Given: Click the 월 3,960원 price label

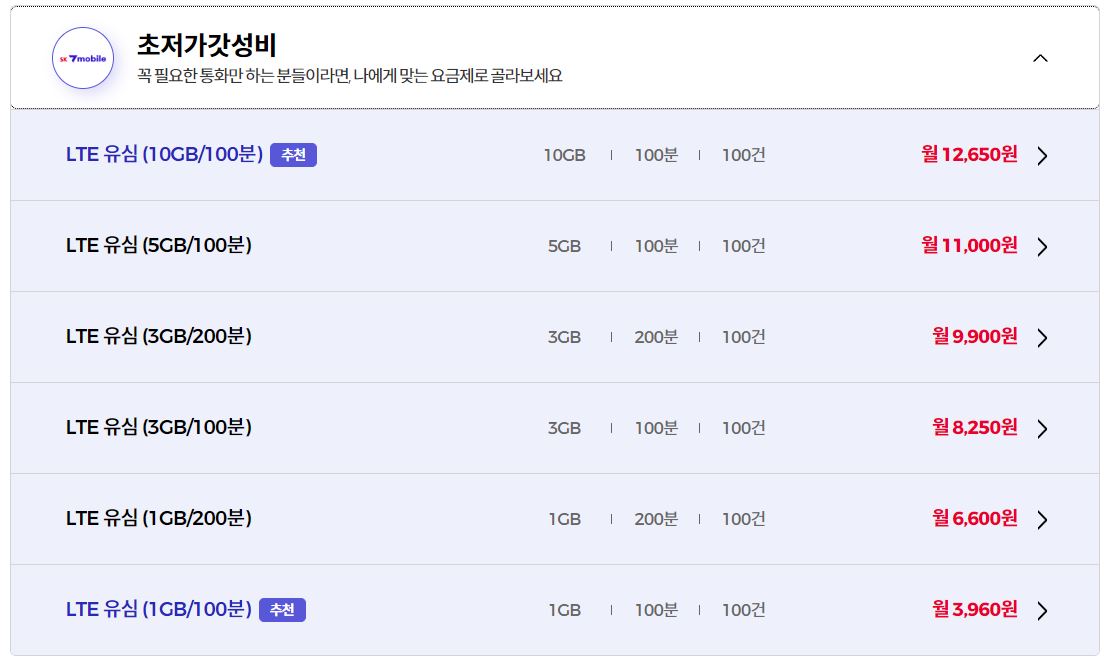Looking at the screenshot, I should click(x=975, y=610).
